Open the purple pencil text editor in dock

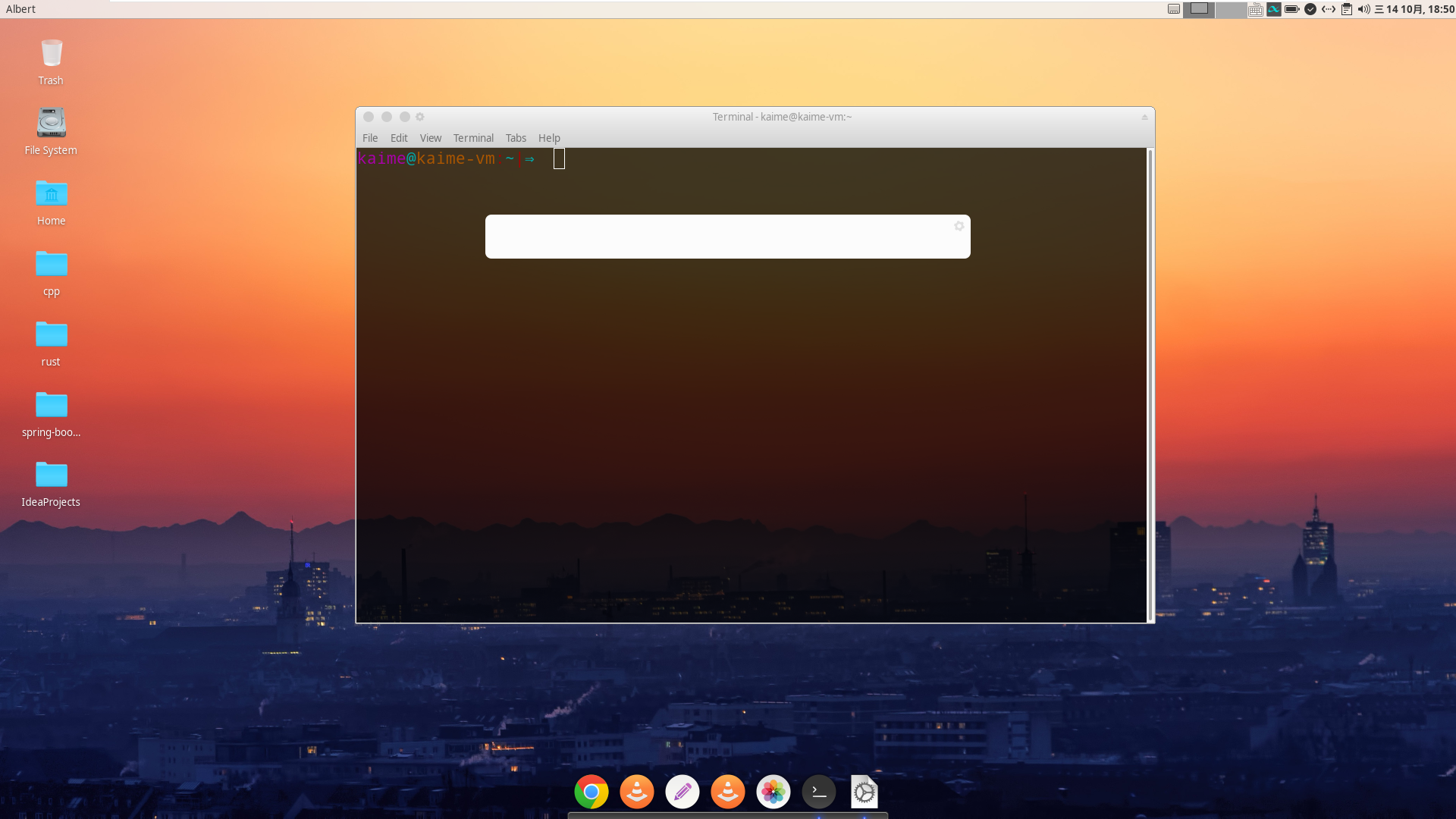click(682, 792)
